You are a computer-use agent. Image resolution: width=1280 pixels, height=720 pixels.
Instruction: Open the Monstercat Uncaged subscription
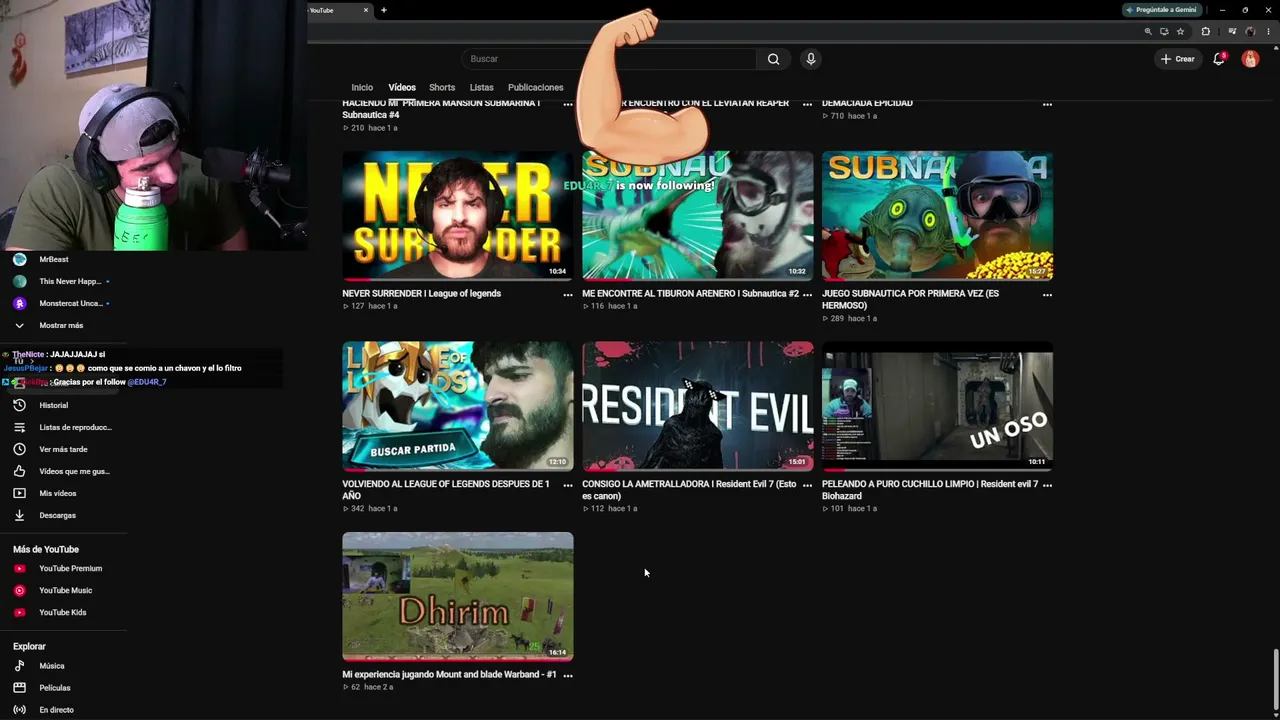click(x=61, y=303)
